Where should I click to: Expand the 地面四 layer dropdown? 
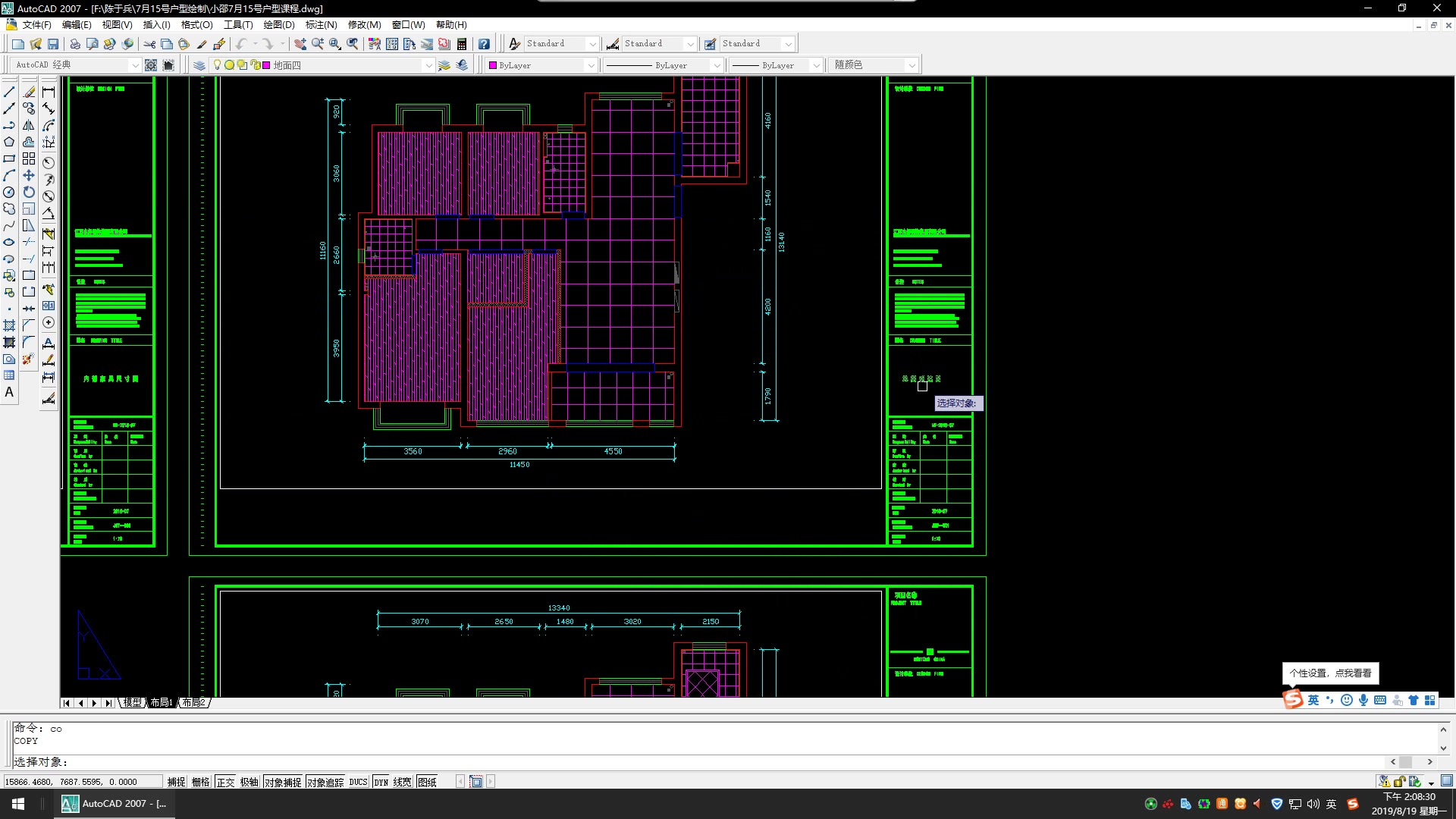(x=428, y=65)
